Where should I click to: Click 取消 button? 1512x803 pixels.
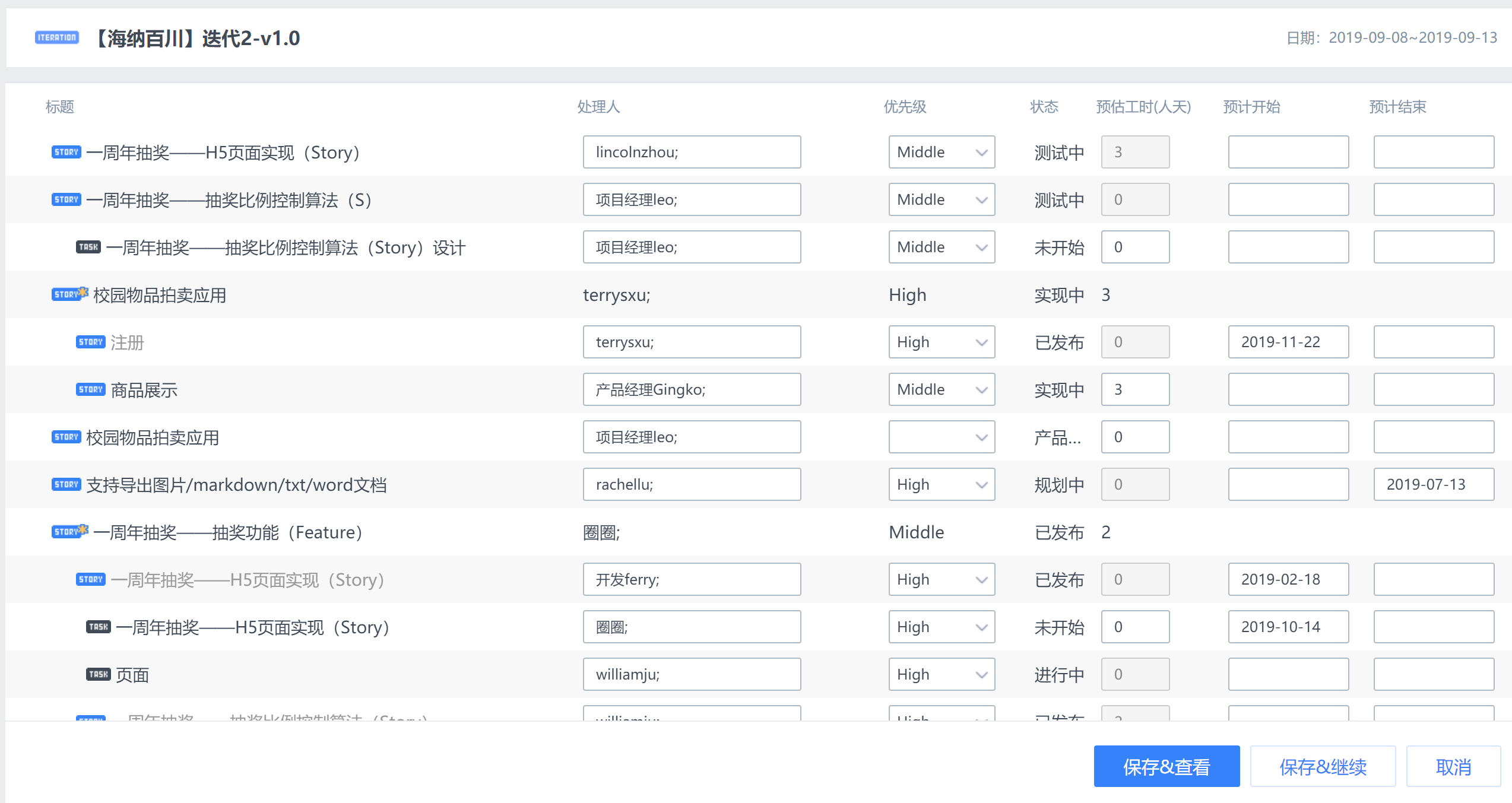point(1453,767)
